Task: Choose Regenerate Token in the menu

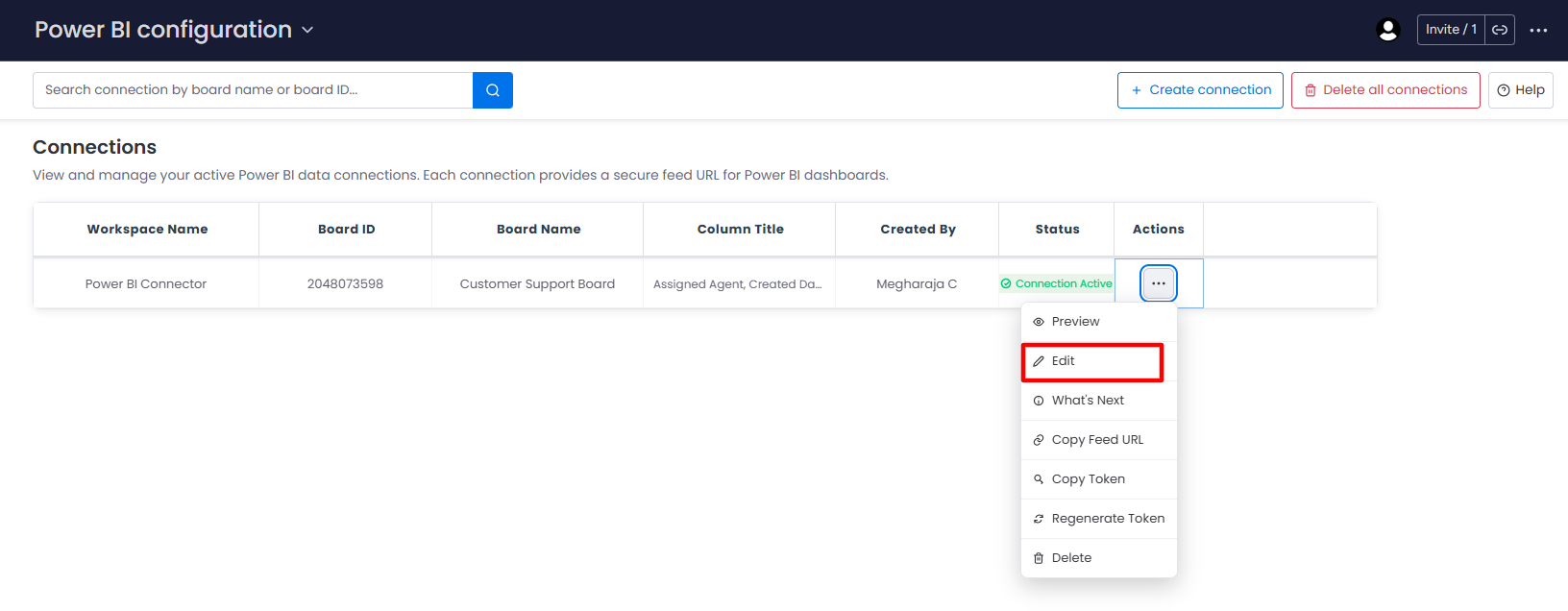Action: 1099,519
